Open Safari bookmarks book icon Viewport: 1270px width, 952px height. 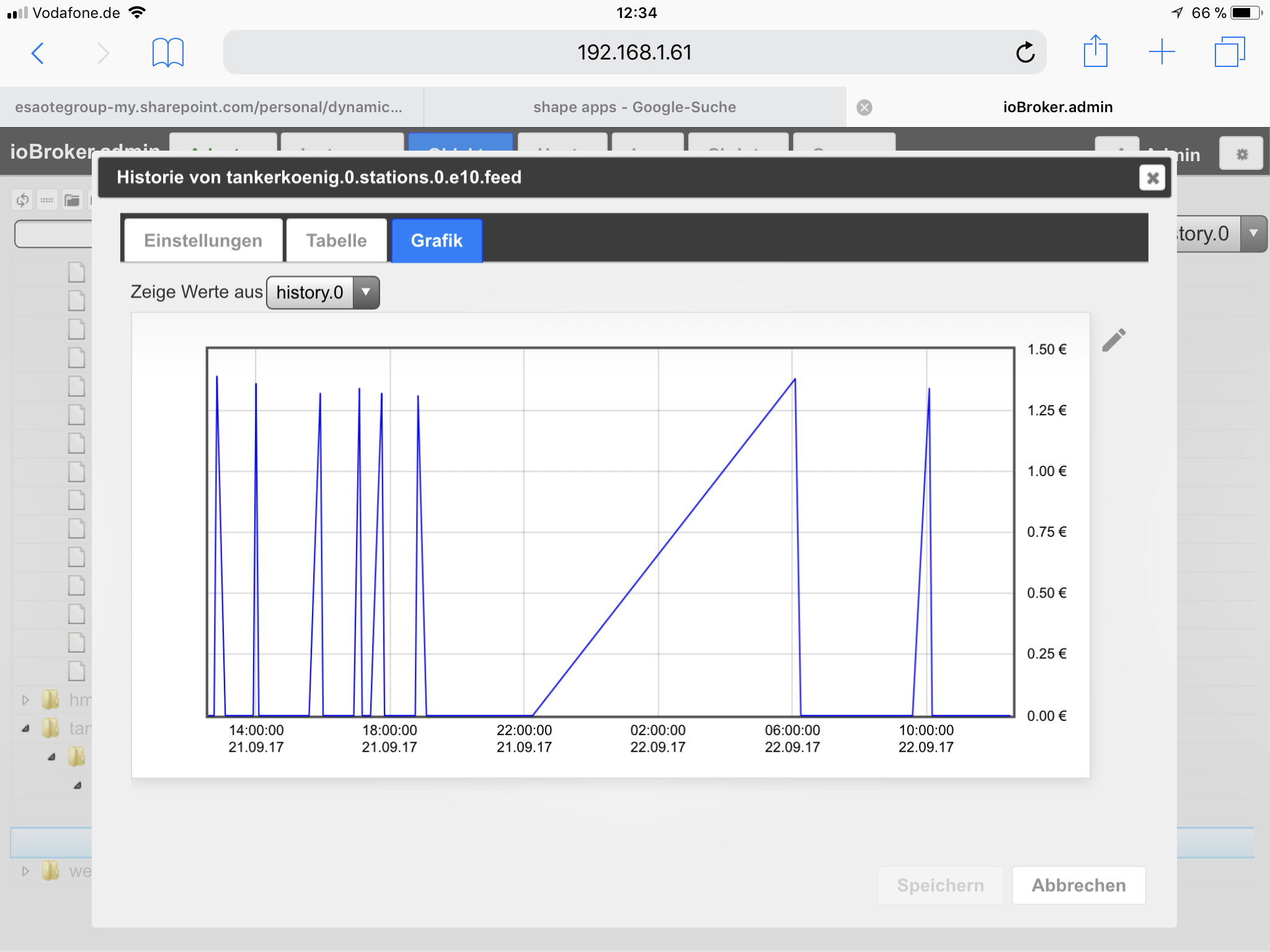tap(167, 53)
